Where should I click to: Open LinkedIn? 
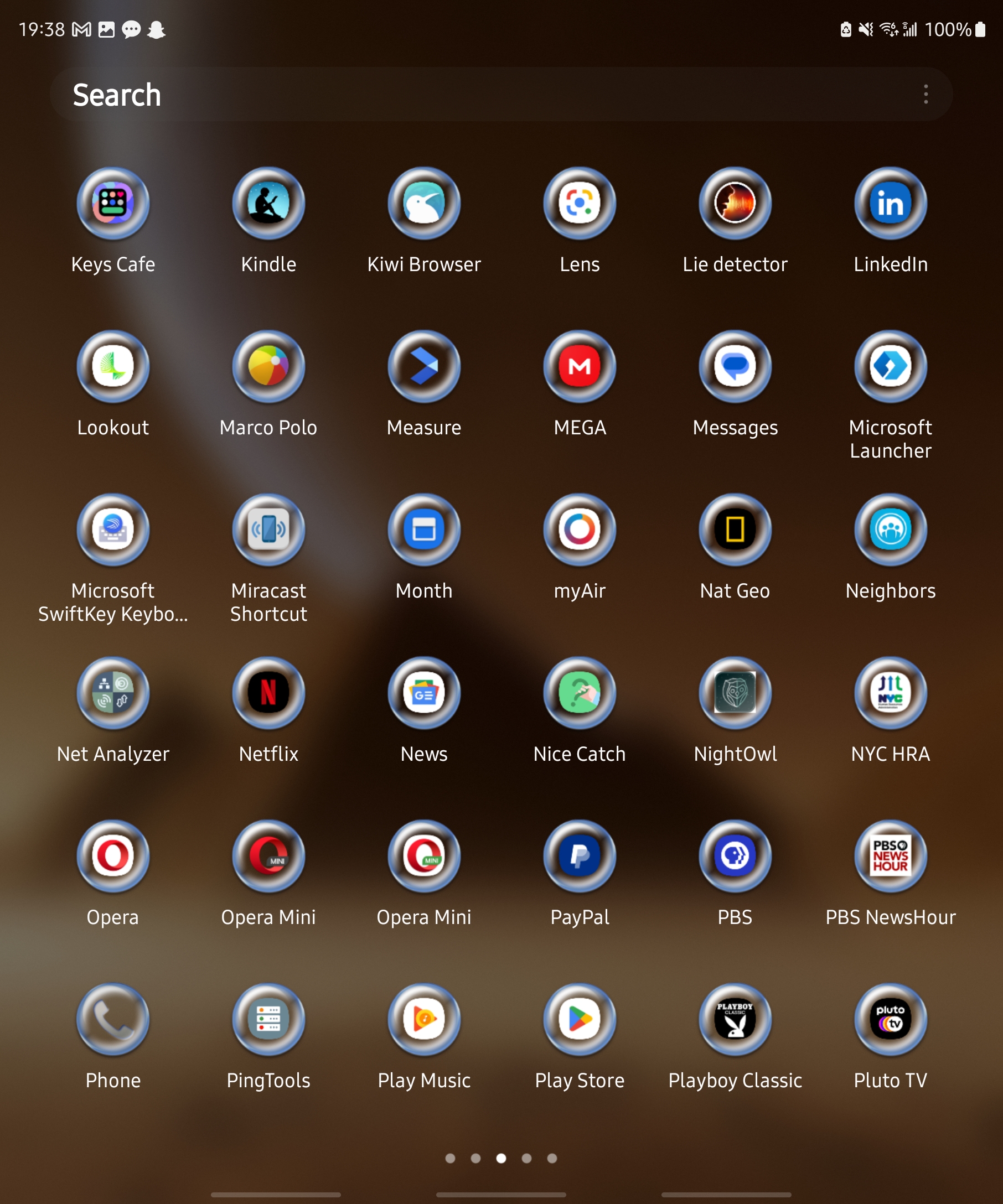point(890,204)
